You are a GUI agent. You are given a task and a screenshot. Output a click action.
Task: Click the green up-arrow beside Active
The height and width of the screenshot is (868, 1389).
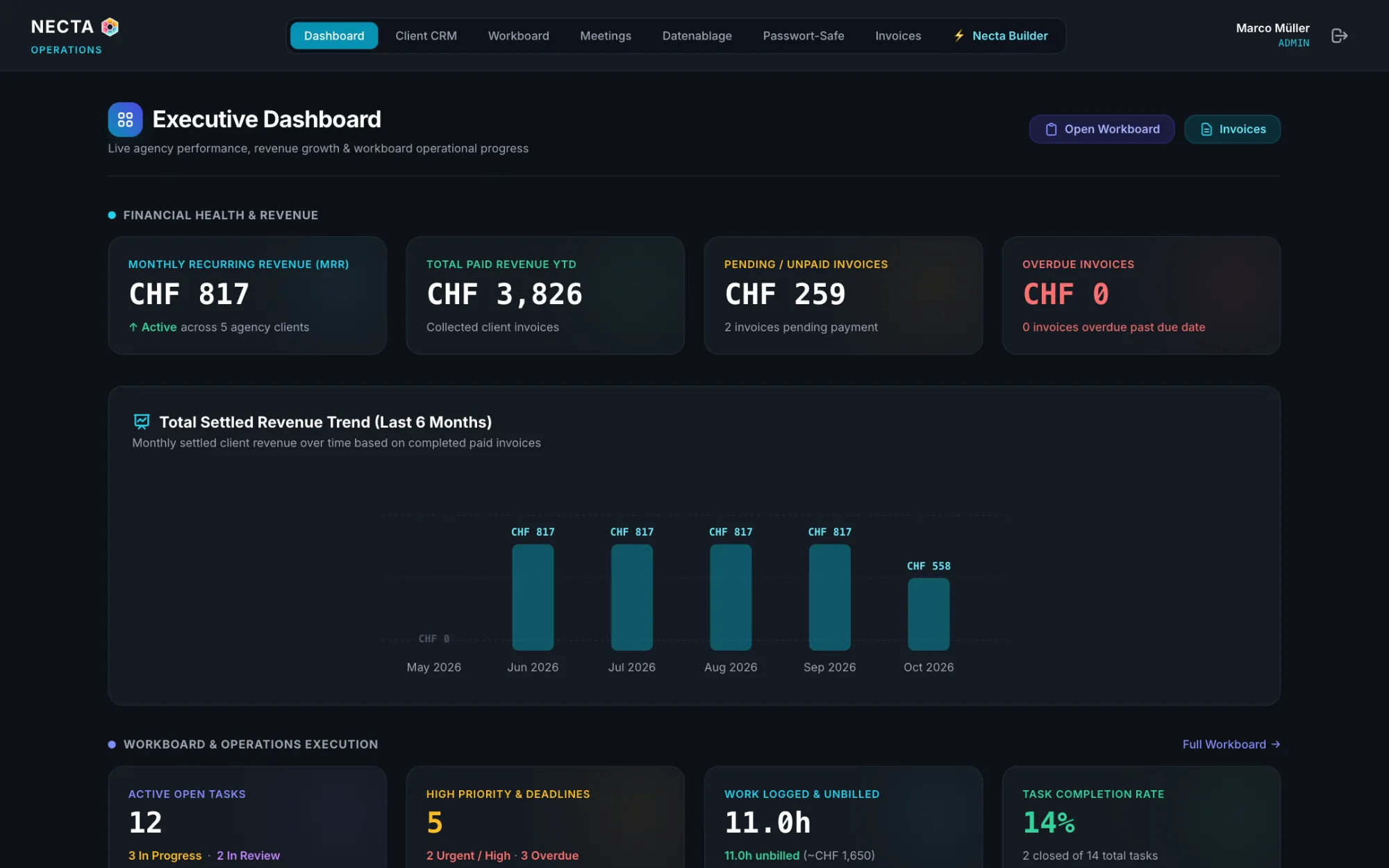(133, 327)
